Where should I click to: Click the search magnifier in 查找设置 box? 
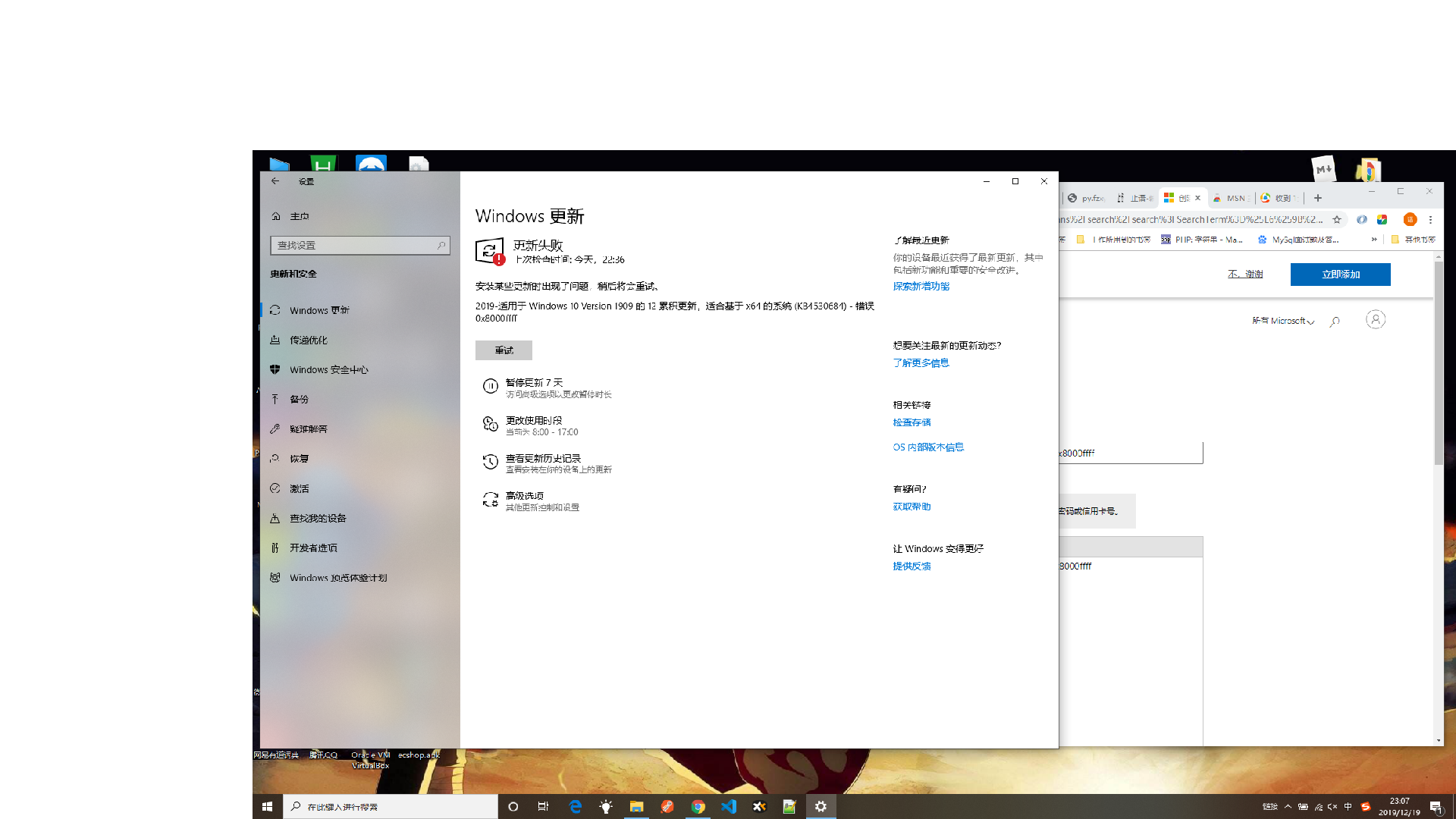pos(441,245)
